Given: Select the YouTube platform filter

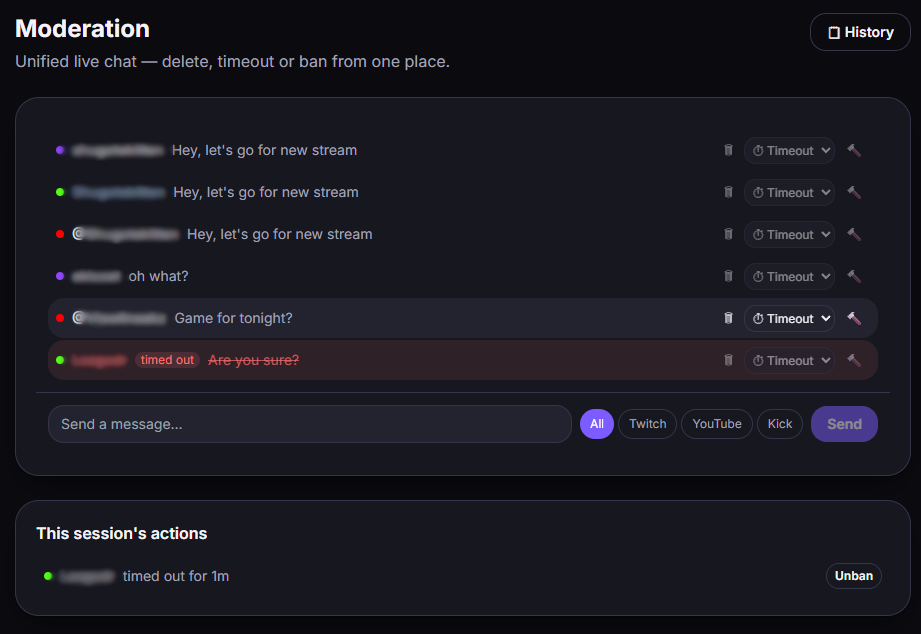Looking at the screenshot, I should click(717, 424).
